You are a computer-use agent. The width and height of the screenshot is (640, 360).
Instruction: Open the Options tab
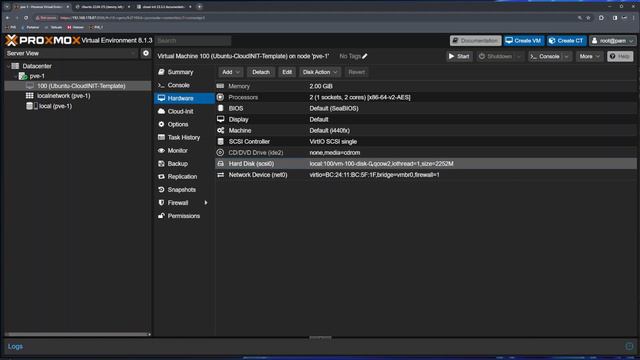(184, 124)
